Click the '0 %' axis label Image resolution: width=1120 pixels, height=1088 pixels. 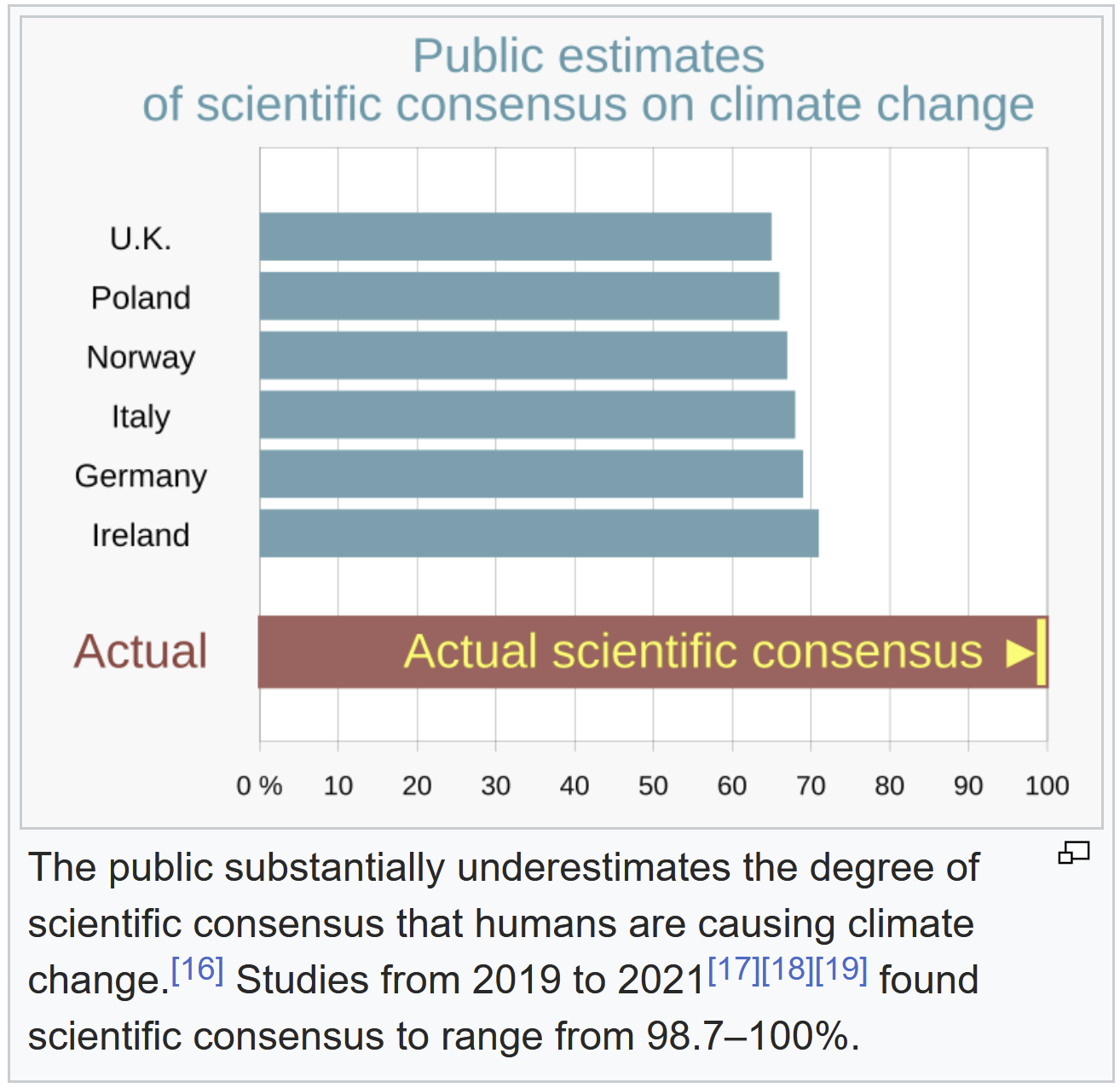[x=259, y=785]
